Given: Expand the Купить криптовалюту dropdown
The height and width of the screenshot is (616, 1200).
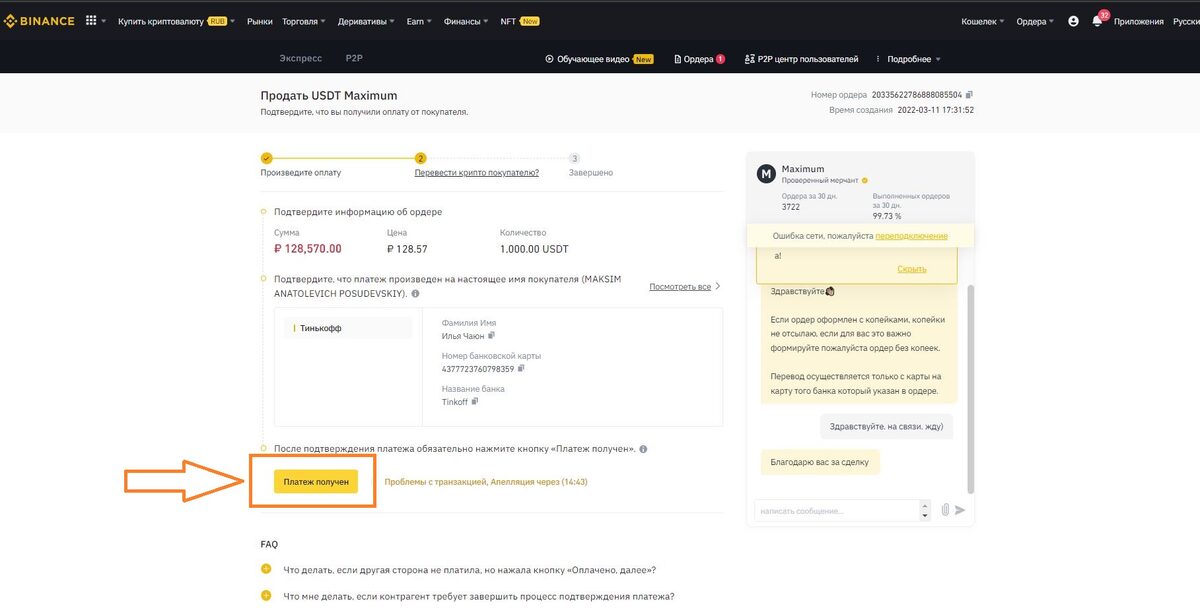Looking at the screenshot, I should [x=176, y=21].
